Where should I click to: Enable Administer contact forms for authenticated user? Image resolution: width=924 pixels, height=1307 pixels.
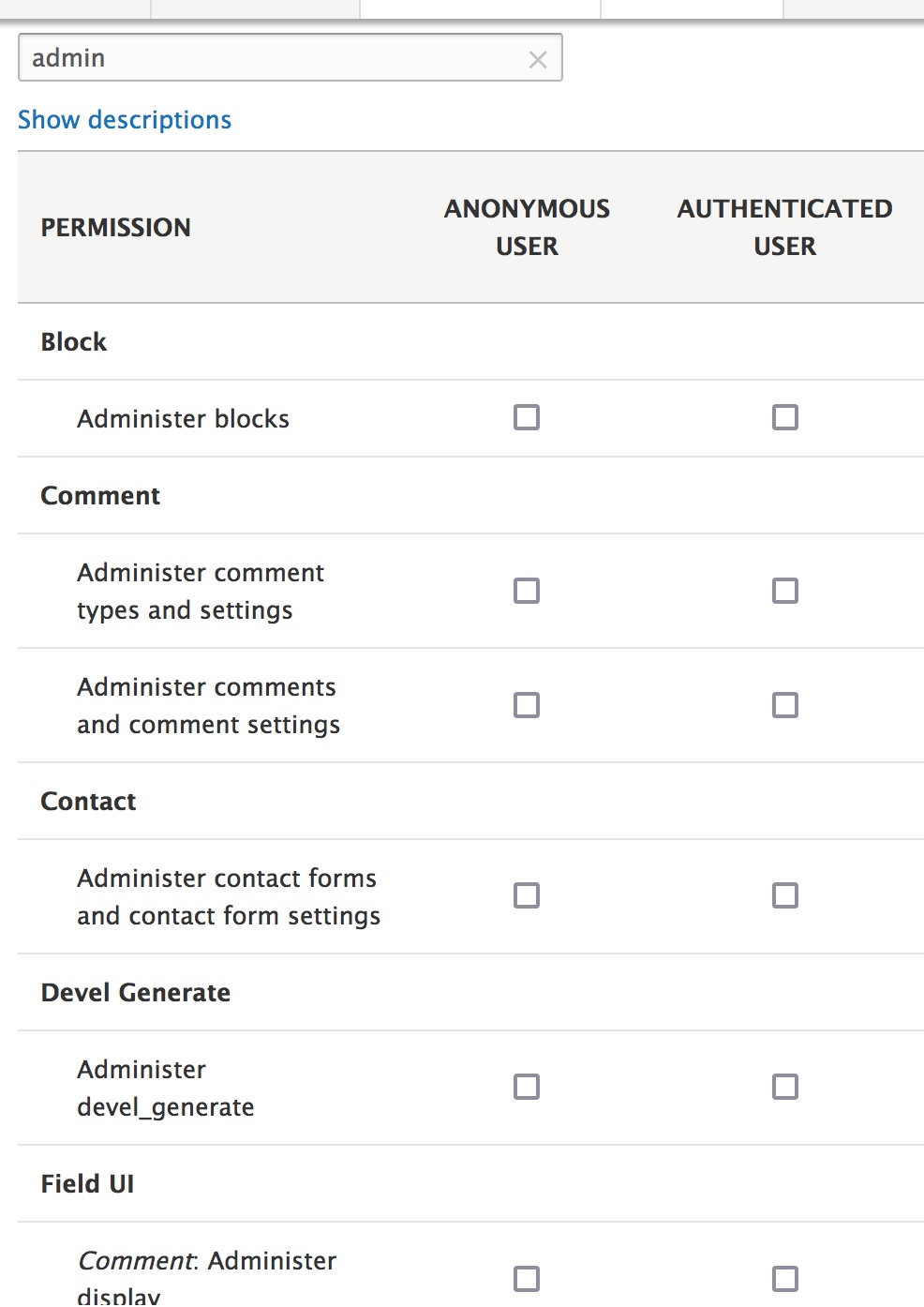tap(784, 895)
